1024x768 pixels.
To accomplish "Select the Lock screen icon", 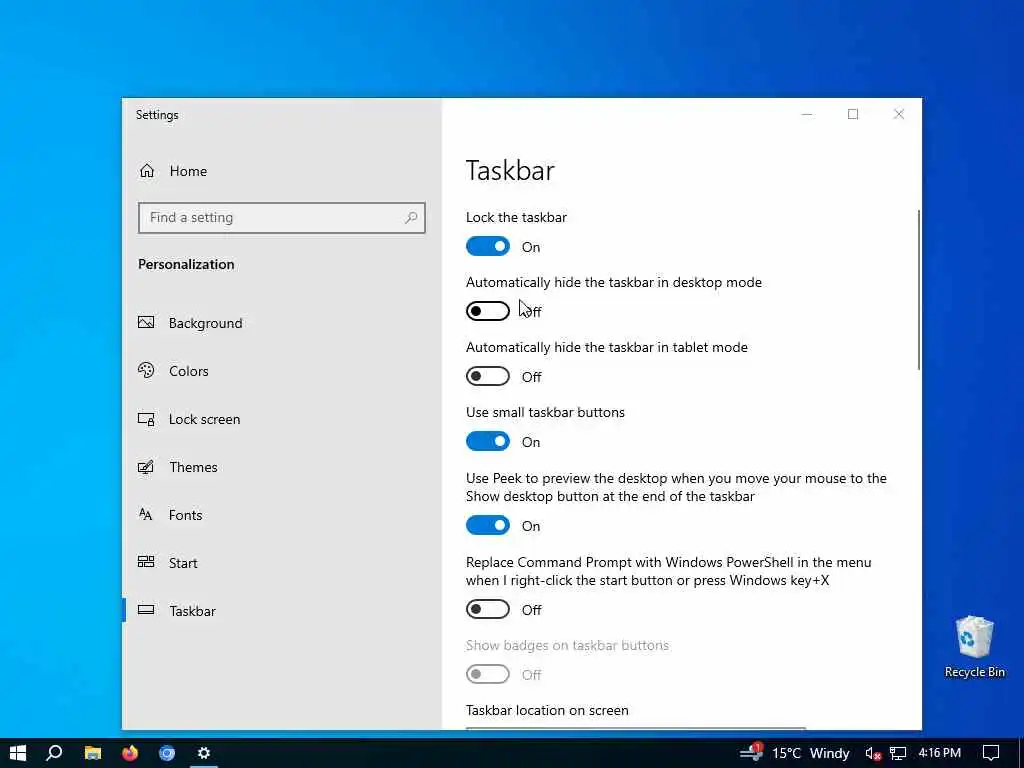I will [x=146, y=419].
